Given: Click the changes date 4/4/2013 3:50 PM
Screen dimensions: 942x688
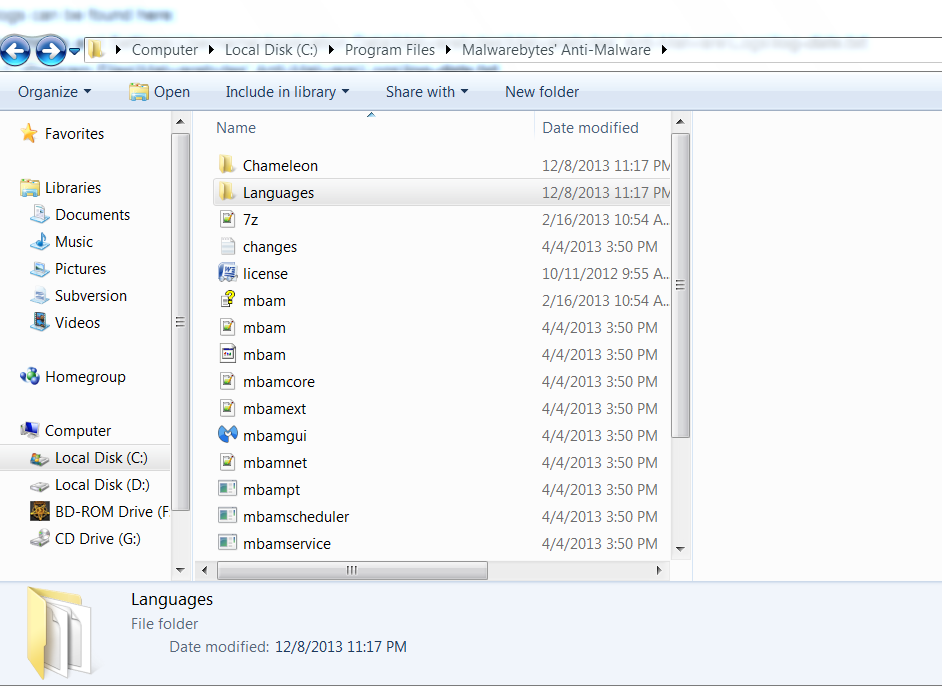Looking at the screenshot, I should click(600, 247).
